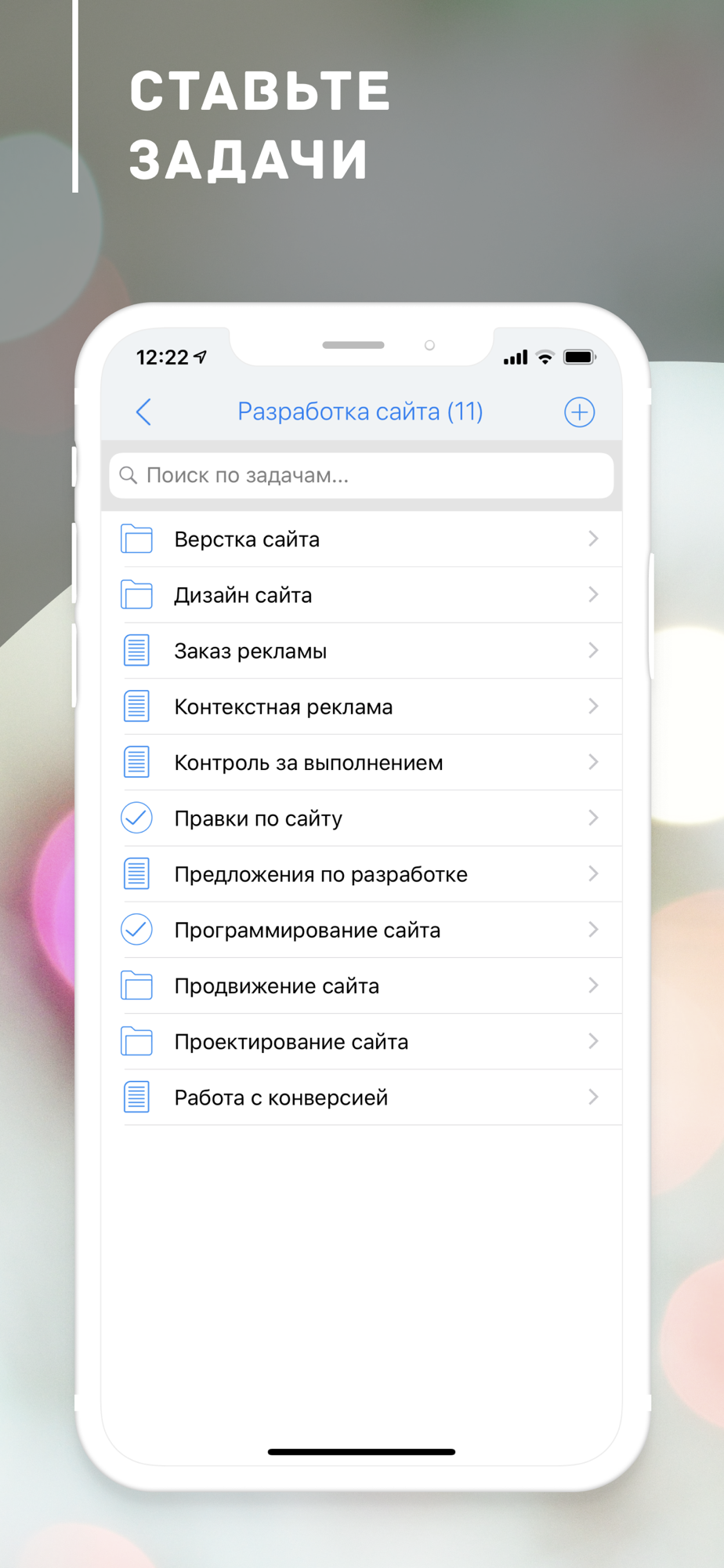Open Контроль за выполнением via its chevron

593,761
